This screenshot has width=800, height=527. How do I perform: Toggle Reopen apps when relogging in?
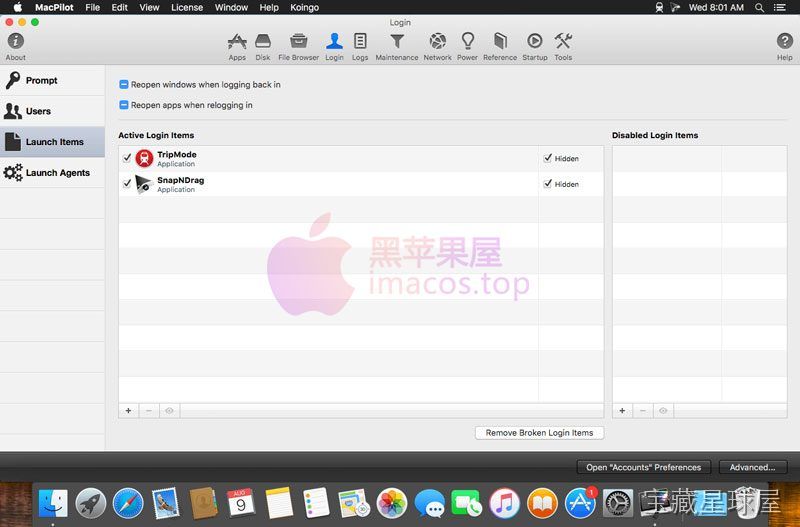tap(123, 105)
